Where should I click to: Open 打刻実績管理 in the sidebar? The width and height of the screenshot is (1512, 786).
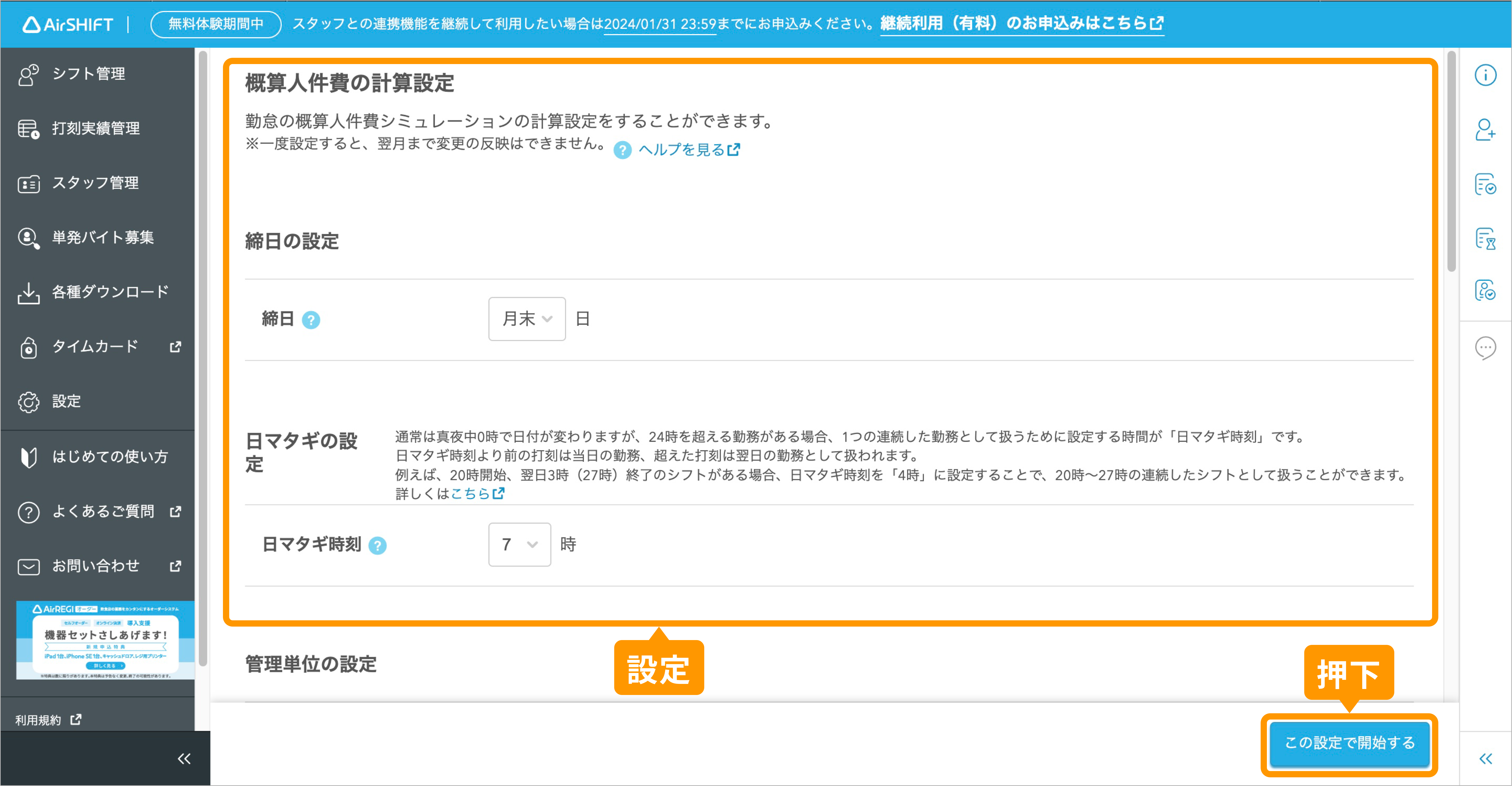[x=96, y=129]
